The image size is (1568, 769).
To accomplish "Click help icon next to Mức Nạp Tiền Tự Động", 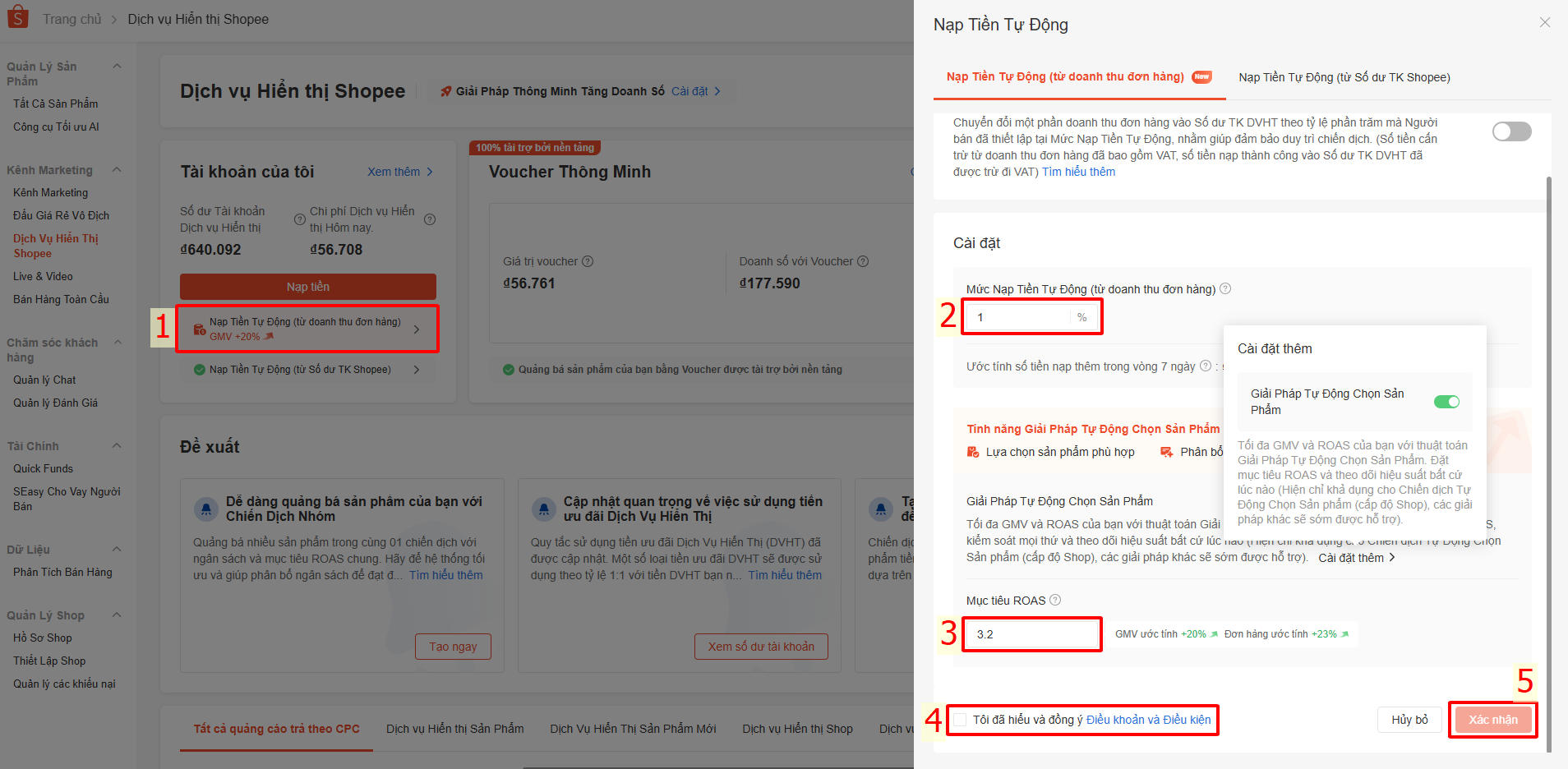I will point(1225,288).
